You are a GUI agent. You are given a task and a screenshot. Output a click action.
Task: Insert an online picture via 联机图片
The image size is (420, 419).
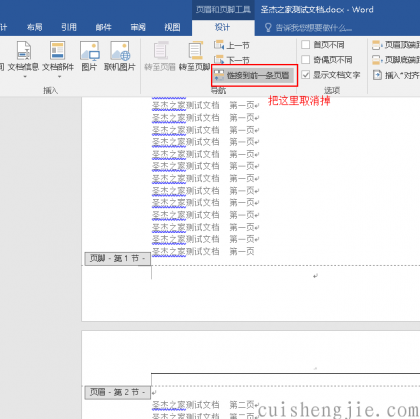120,51
